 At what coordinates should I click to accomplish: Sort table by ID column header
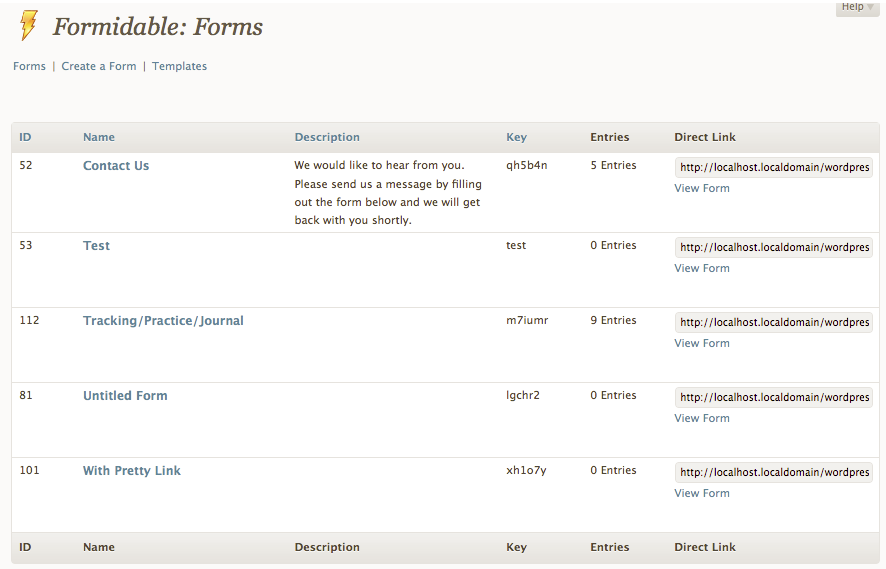(25, 137)
